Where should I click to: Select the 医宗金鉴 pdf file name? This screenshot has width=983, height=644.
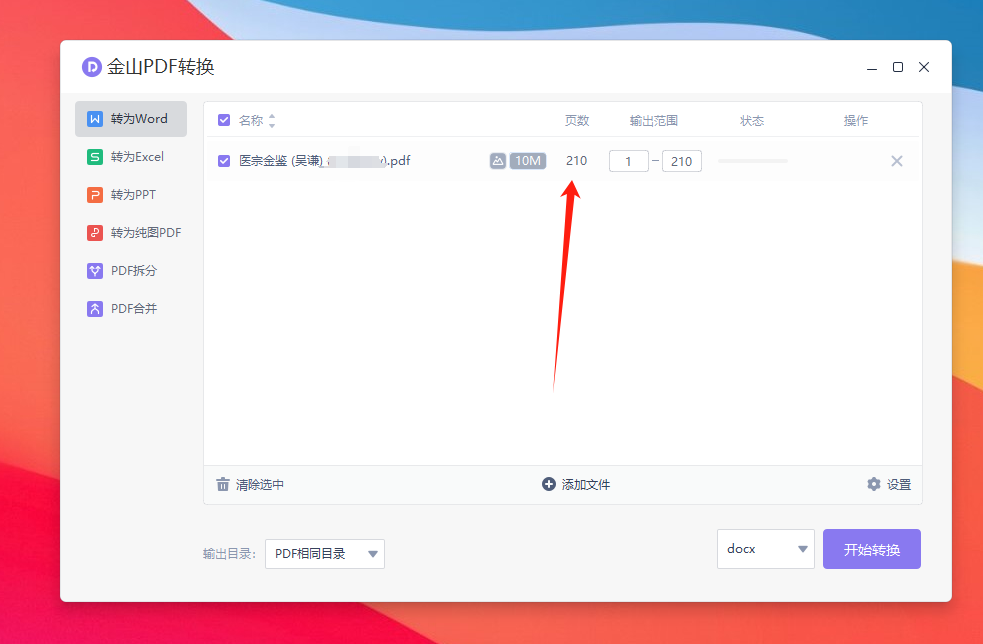325,161
